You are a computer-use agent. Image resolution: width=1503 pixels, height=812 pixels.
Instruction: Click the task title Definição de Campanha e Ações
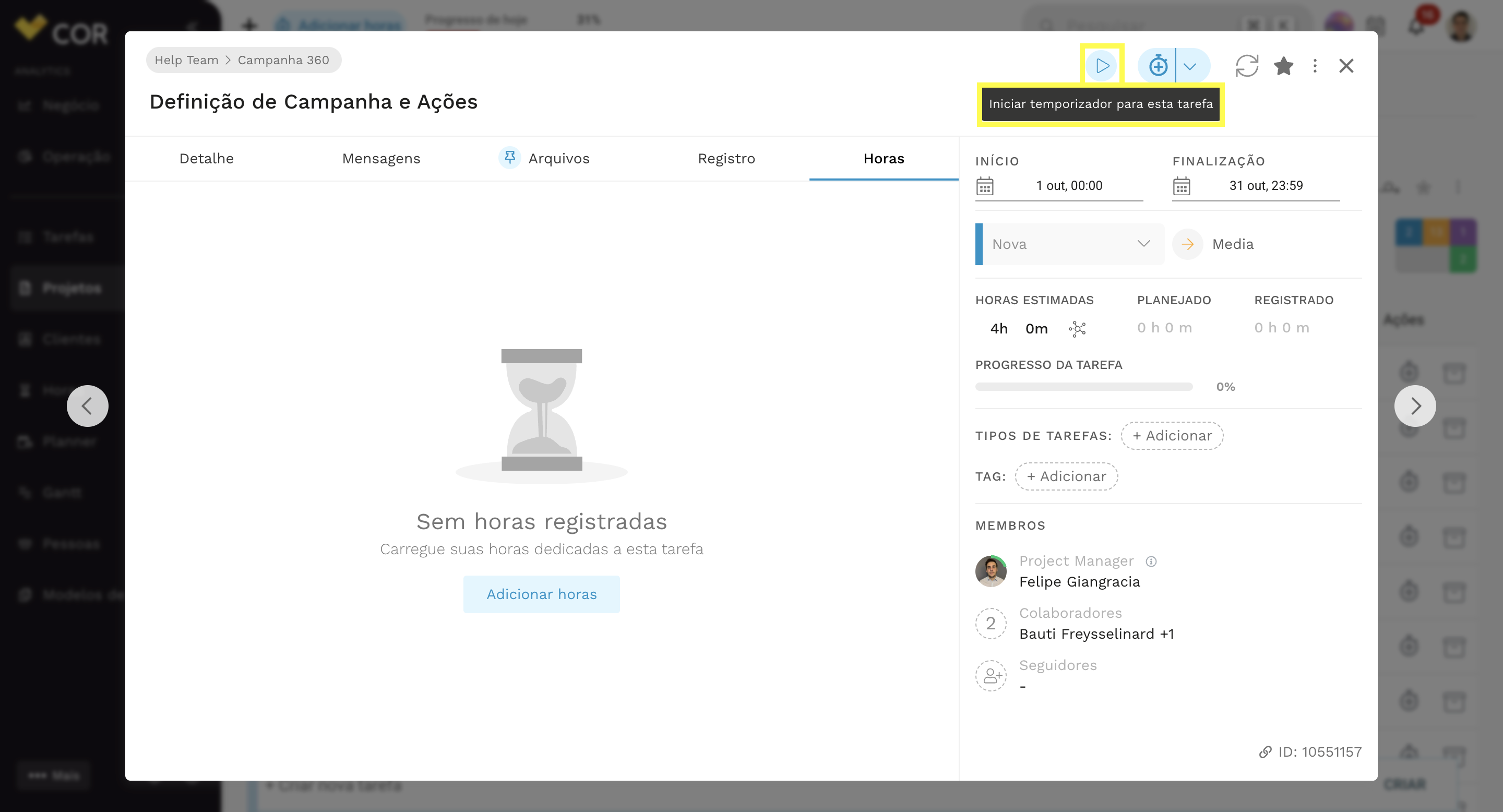313,102
